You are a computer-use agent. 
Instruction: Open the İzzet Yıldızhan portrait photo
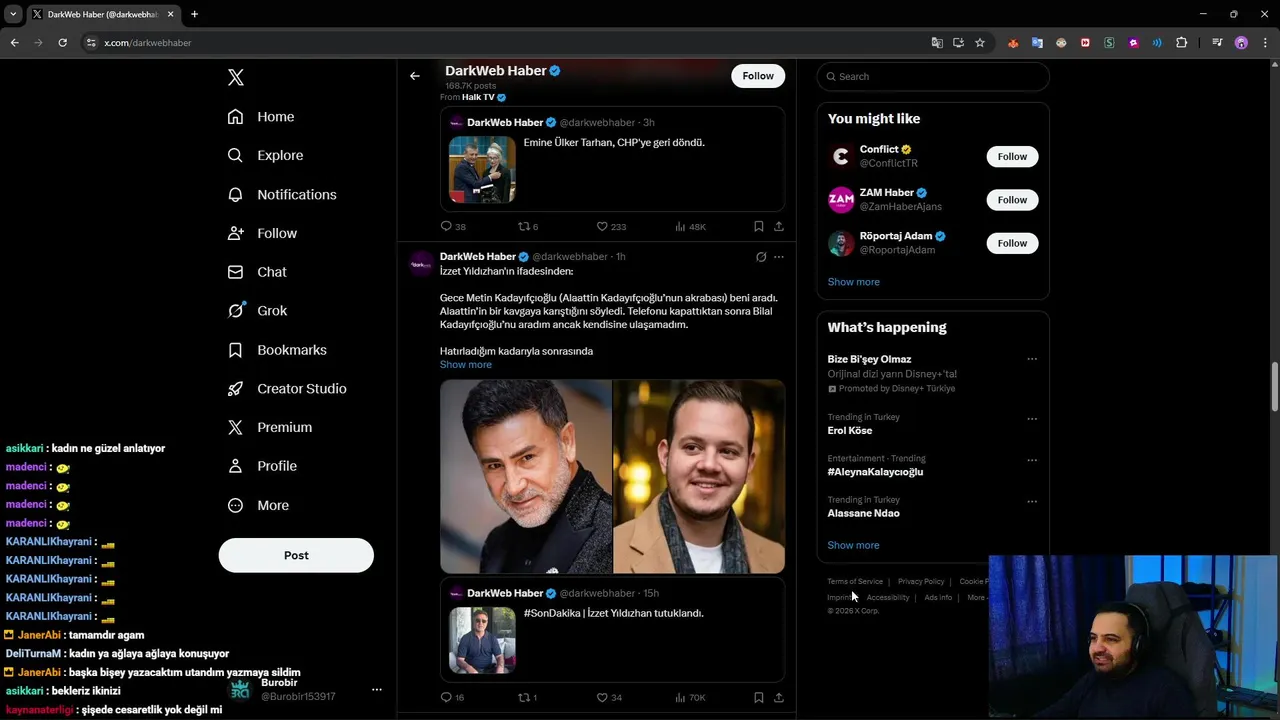[526, 476]
